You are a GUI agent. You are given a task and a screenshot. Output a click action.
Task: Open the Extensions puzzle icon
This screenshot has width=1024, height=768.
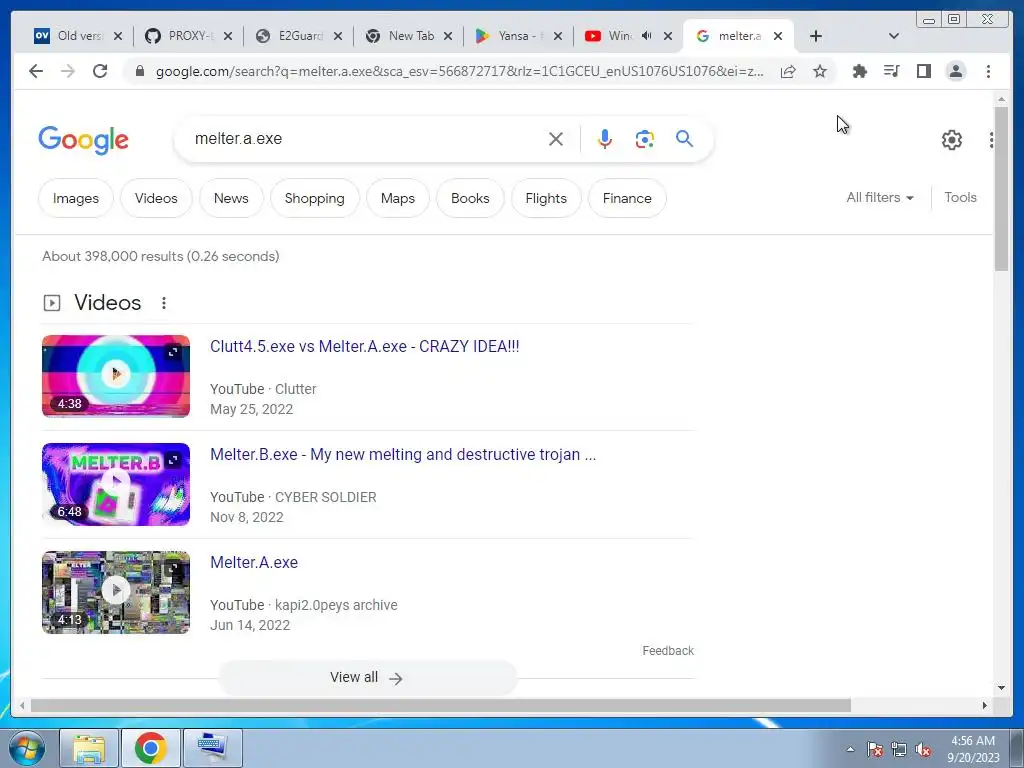(x=859, y=71)
